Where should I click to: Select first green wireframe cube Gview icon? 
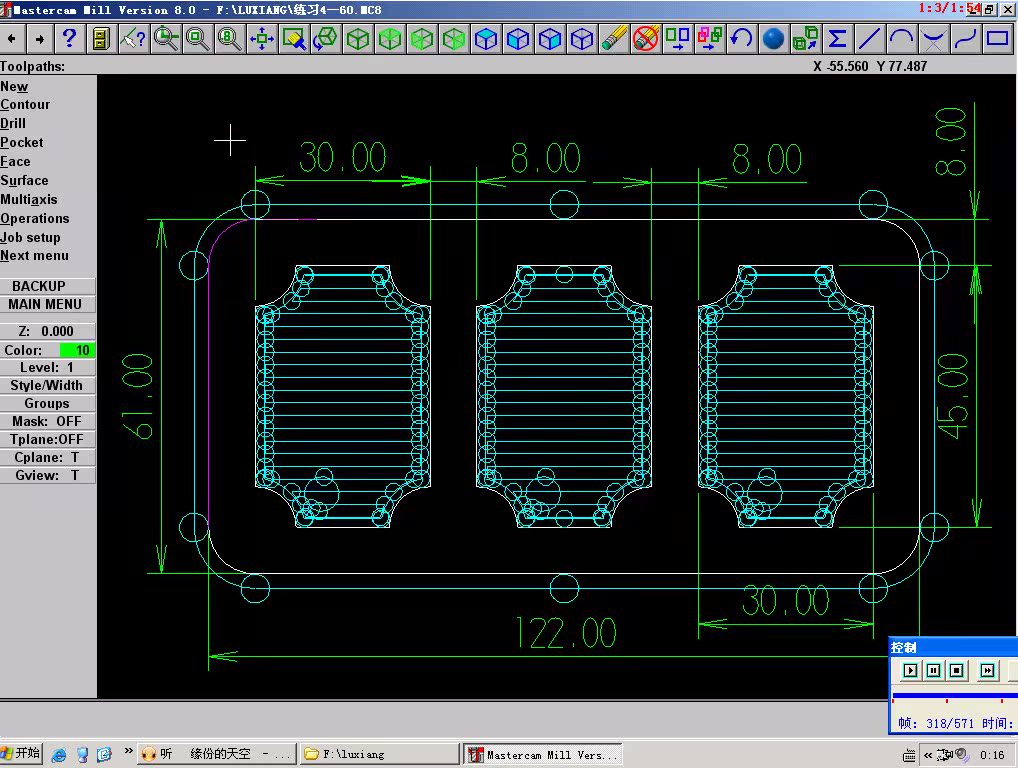pos(358,39)
